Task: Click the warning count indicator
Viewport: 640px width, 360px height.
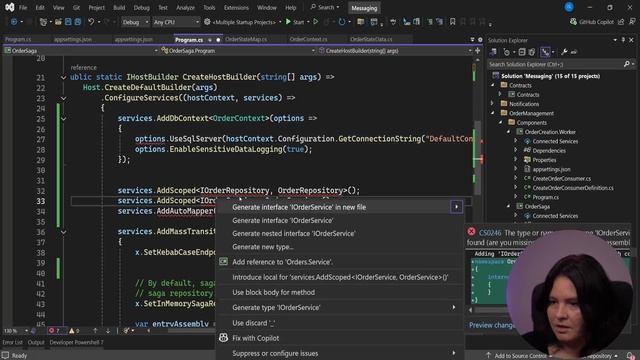Action: (x=74, y=331)
